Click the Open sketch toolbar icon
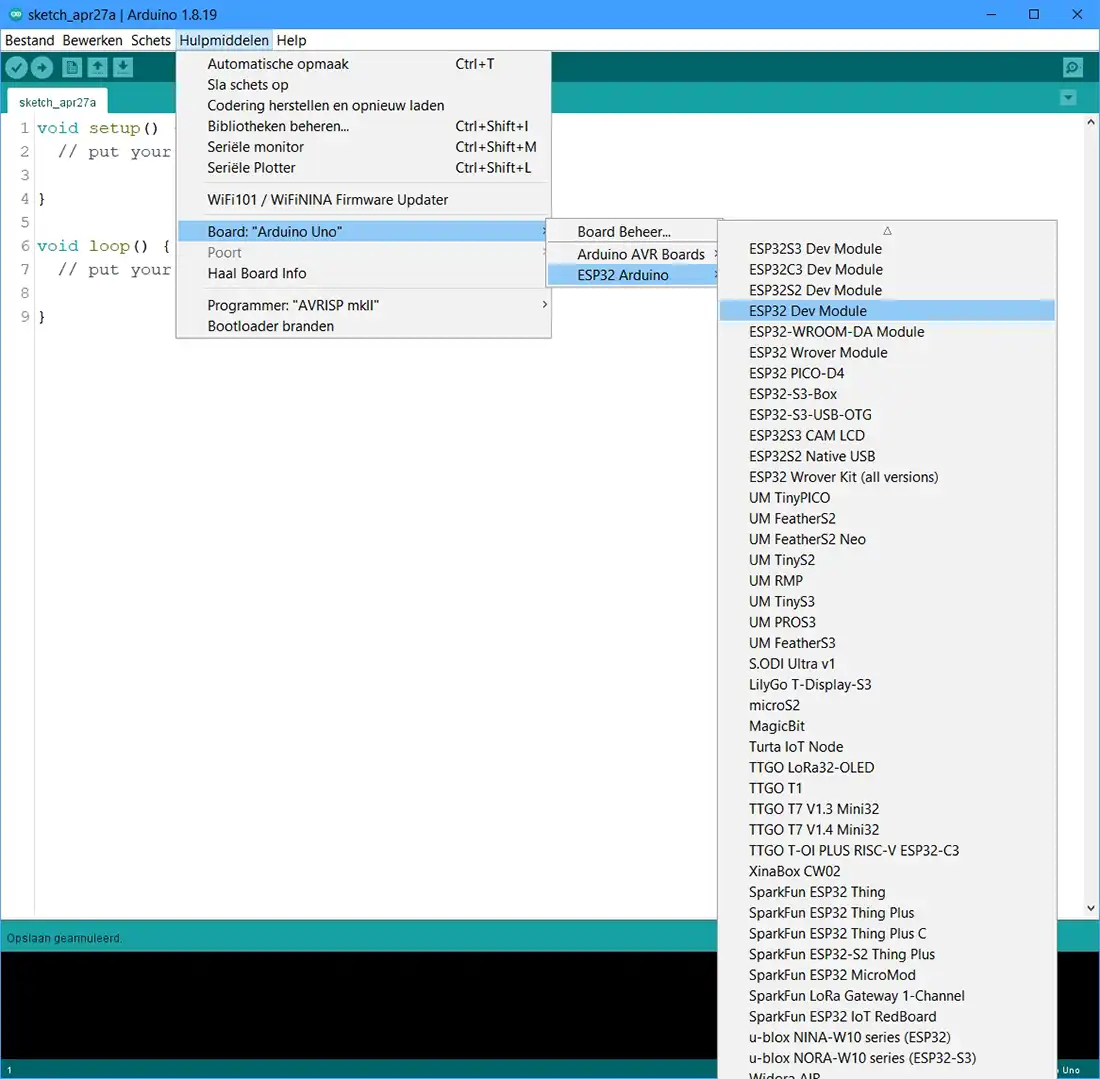The width and height of the screenshot is (1100, 1079). (x=97, y=67)
